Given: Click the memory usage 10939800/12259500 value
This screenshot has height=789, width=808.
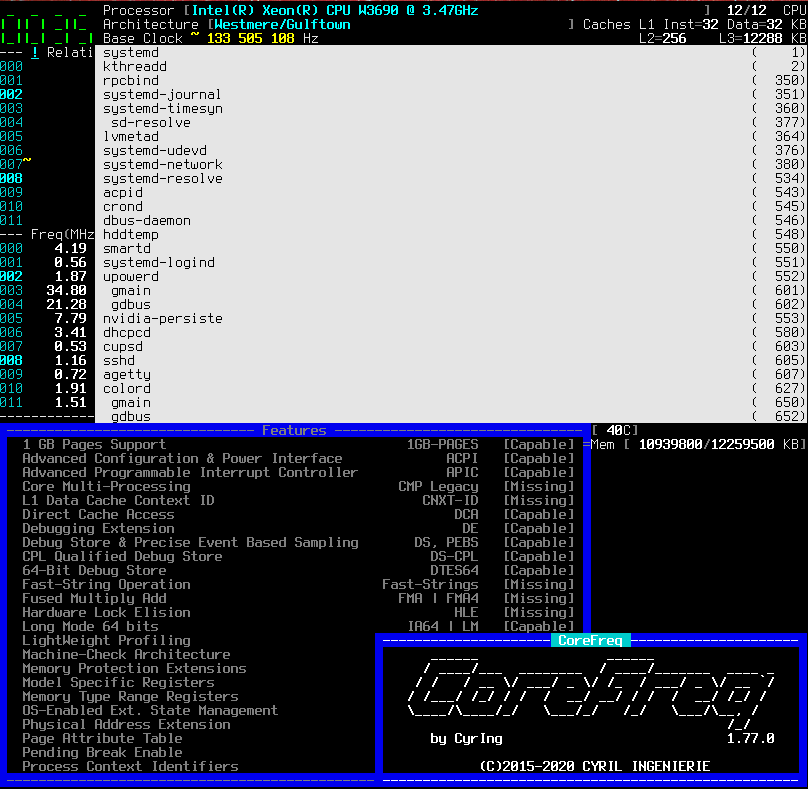Looking at the screenshot, I should click(x=706, y=444).
